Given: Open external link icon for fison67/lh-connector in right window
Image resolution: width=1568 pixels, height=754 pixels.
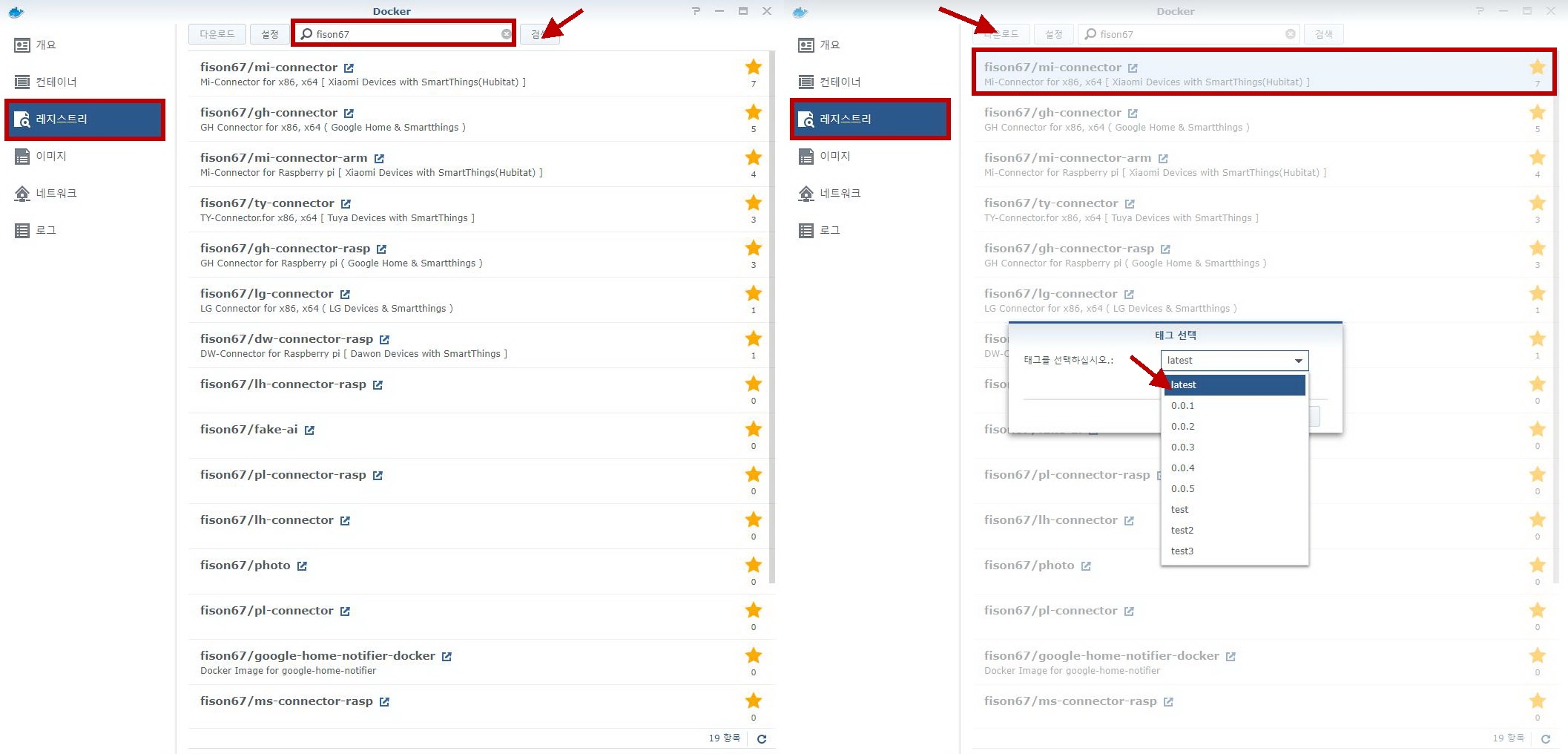Looking at the screenshot, I should (x=1129, y=521).
